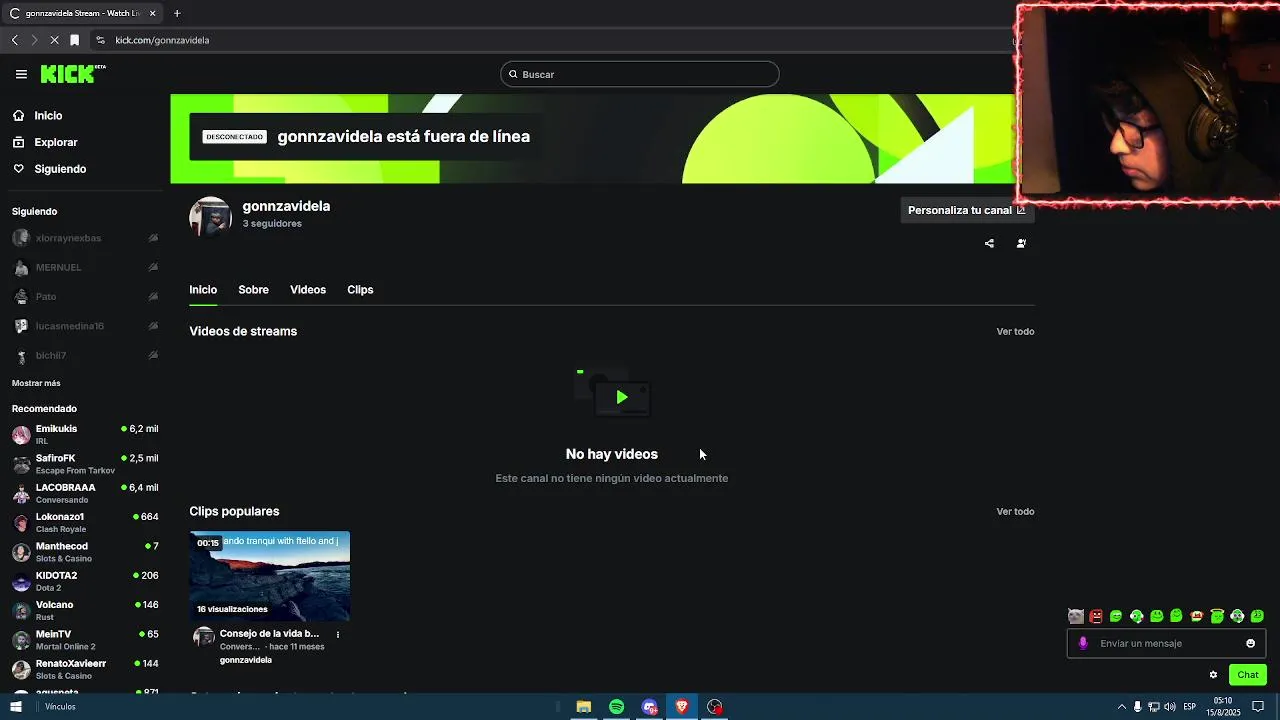1280x720 pixels.
Task: Open a new browser tab
Action: pyautogui.click(x=177, y=13)
